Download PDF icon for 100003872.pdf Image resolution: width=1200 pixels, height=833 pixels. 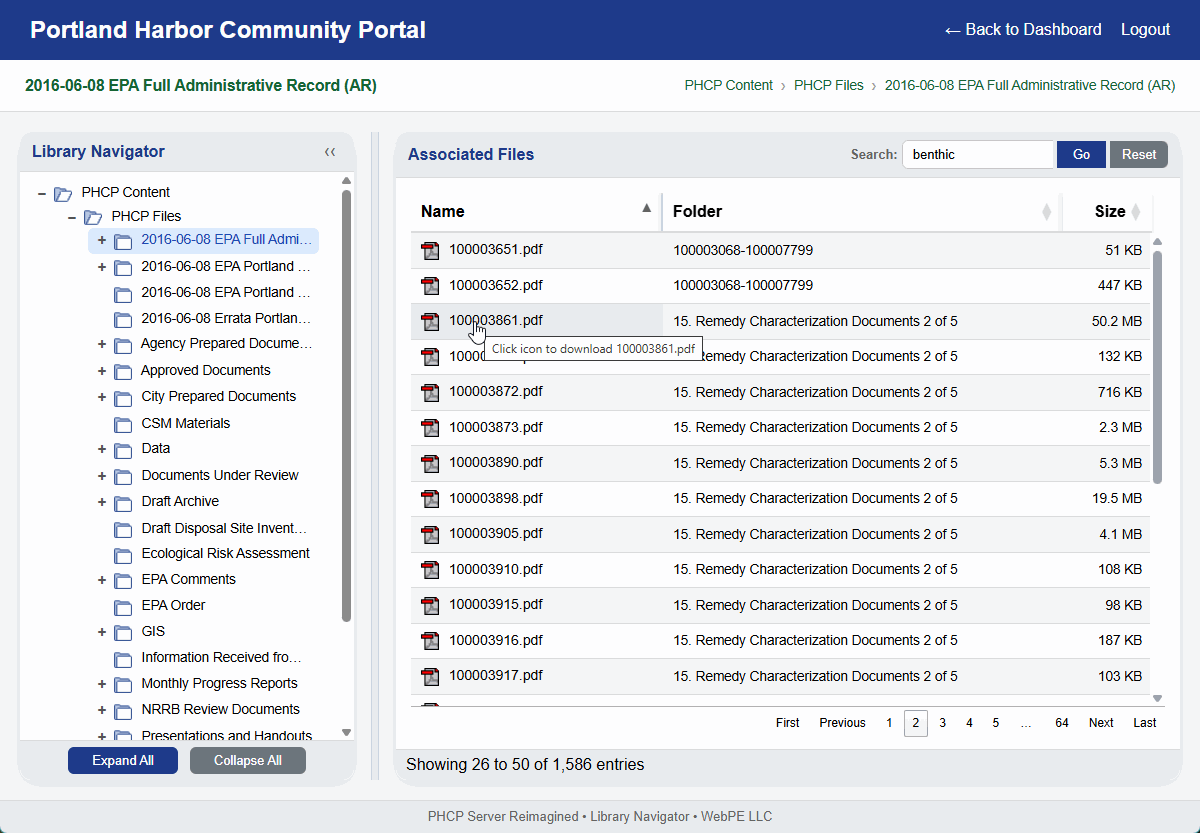pyautogui.click(x=430, y=392)
